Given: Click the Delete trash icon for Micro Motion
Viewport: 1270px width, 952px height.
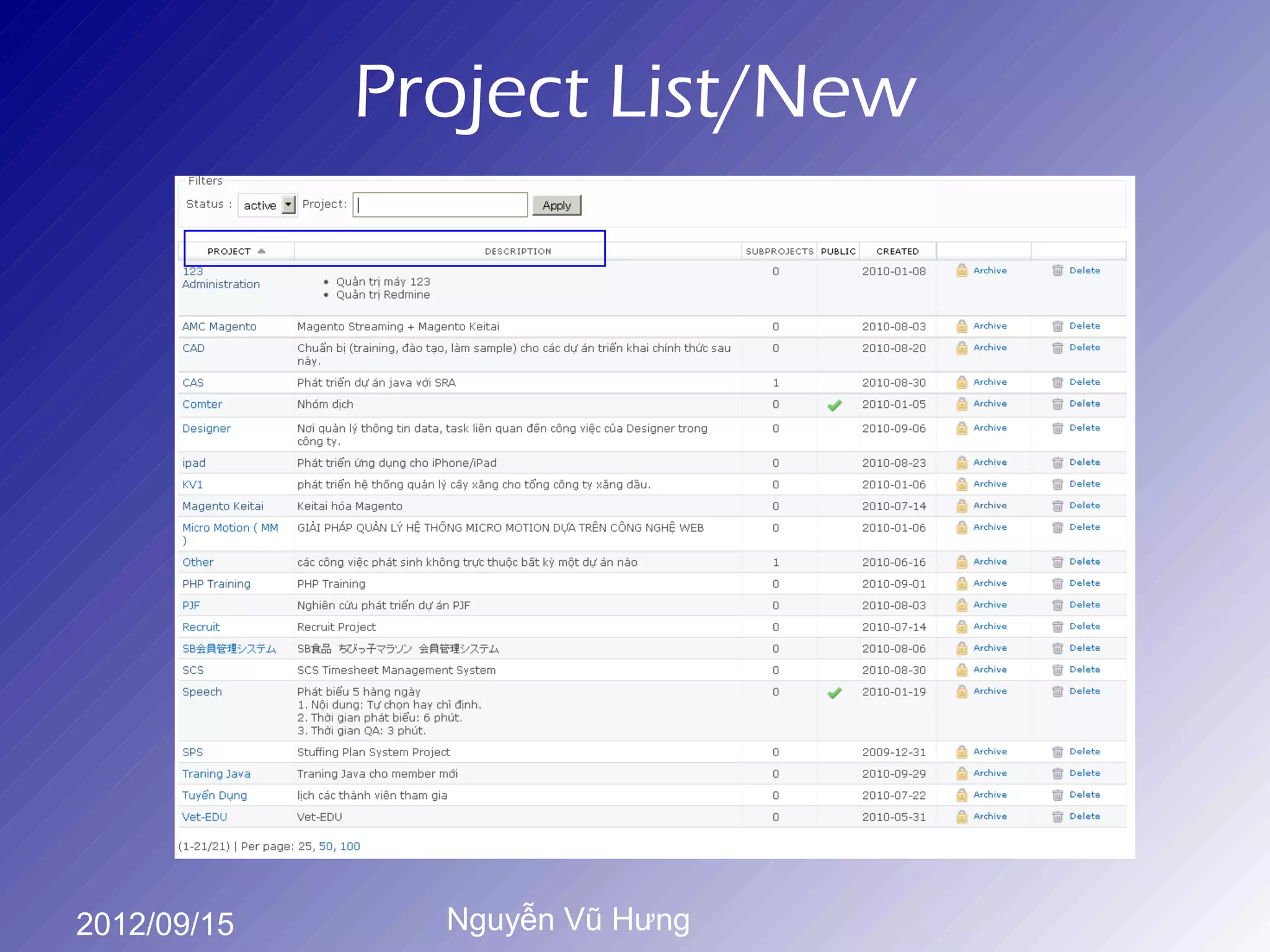Looking at the screenshot, I should click(x=1058, y=527).
